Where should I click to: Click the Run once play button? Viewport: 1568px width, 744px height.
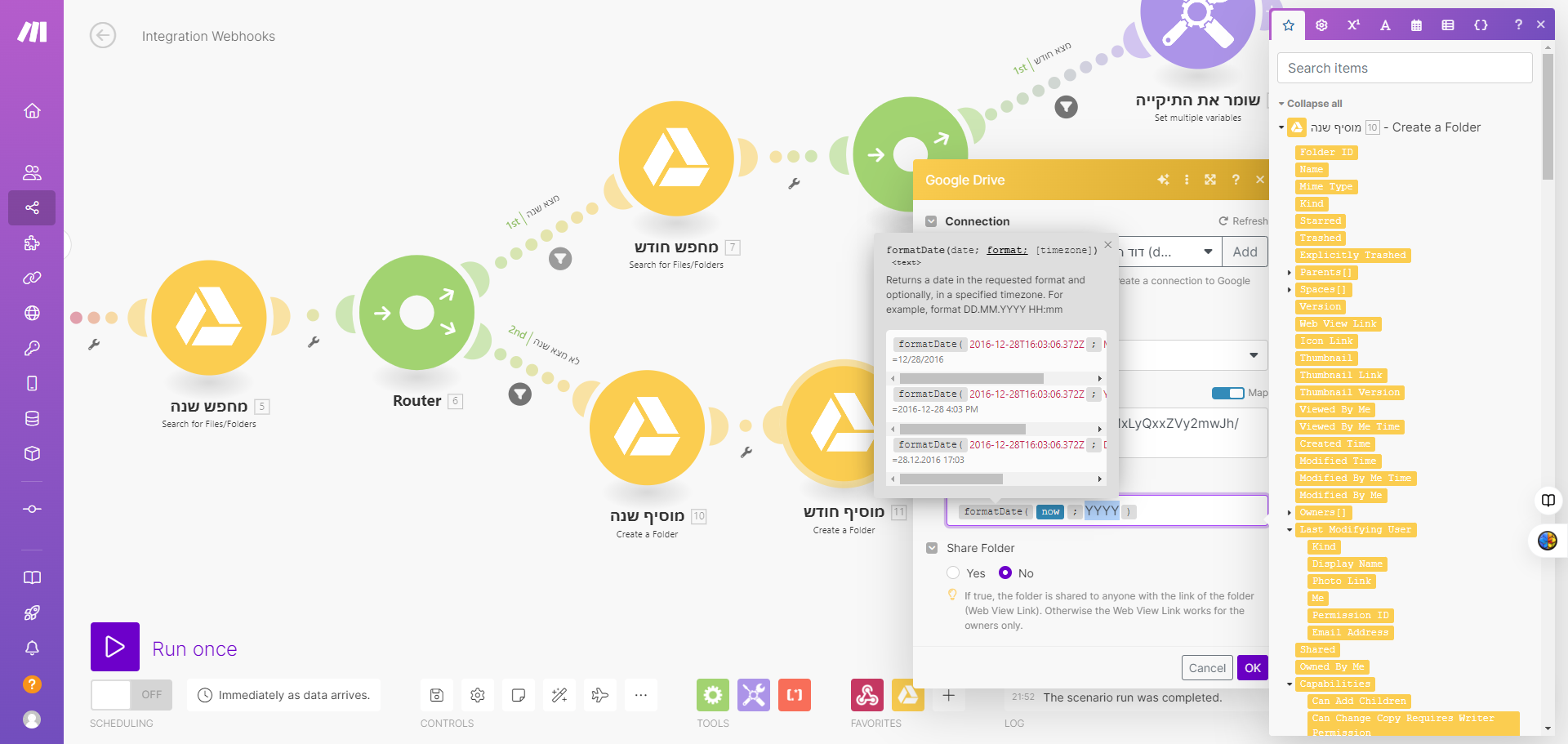point(115,647)
